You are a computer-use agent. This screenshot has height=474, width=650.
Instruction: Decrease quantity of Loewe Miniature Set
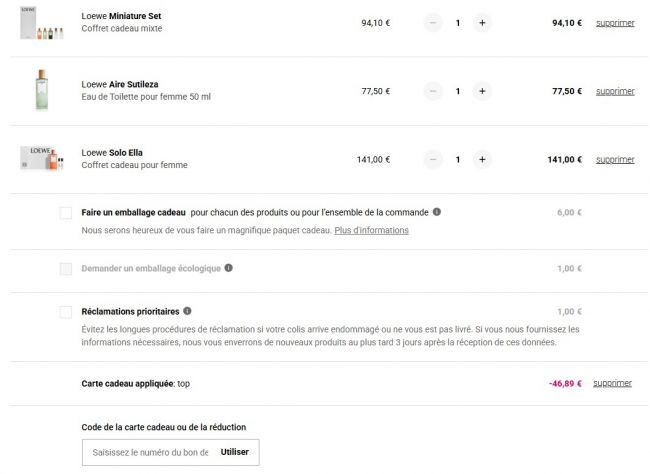(x=433, y=23)
